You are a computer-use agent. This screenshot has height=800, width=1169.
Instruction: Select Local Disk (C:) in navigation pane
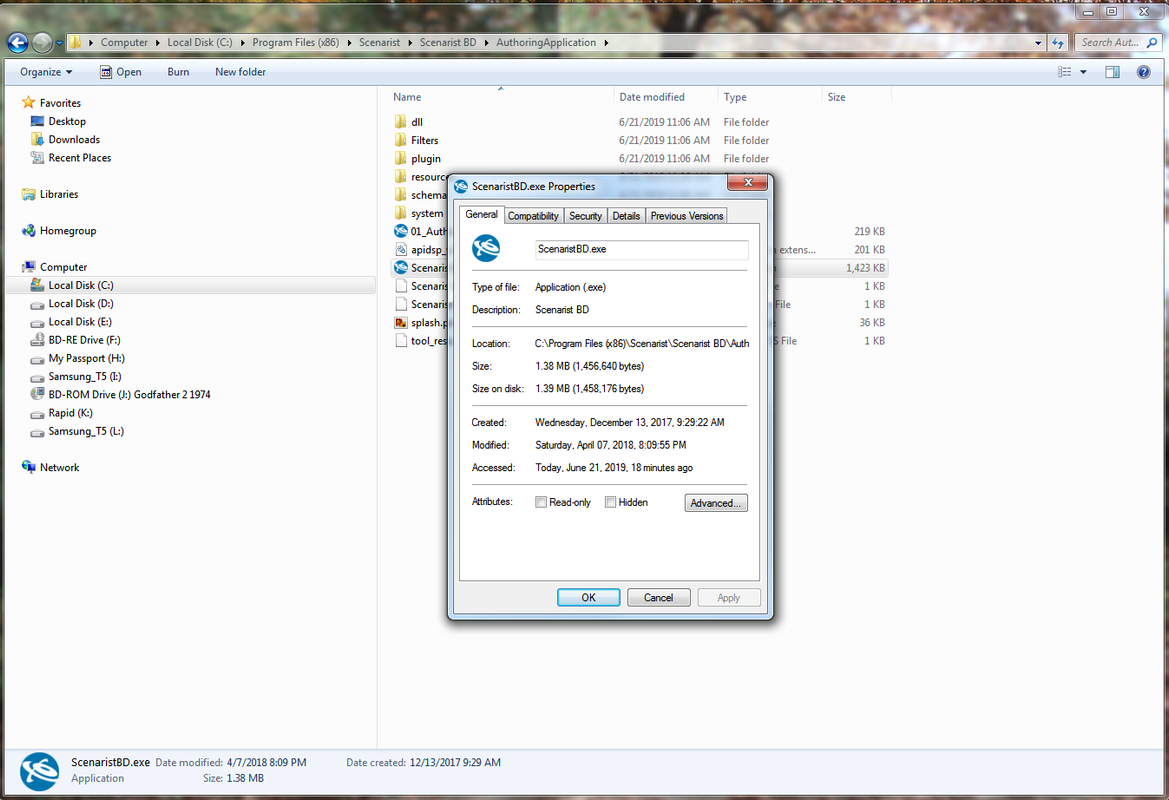click(x=191, y=285)
